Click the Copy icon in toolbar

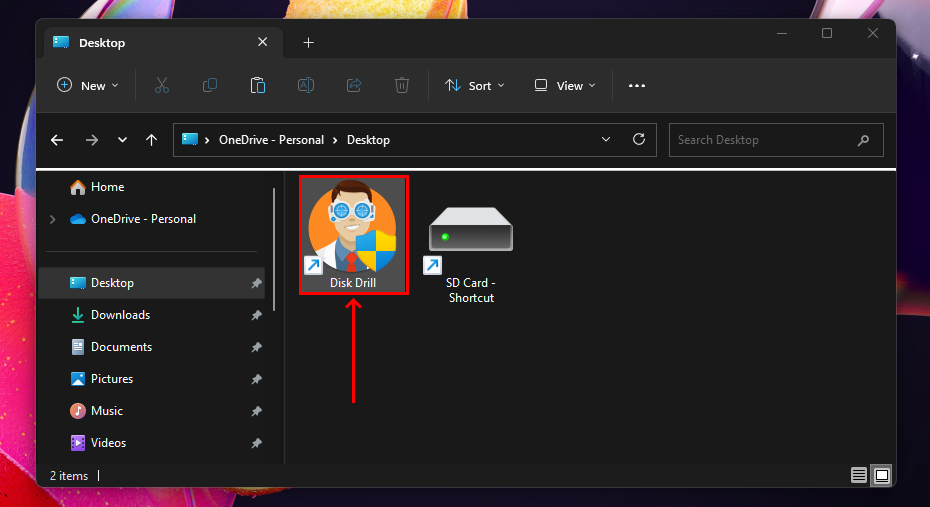209,85
